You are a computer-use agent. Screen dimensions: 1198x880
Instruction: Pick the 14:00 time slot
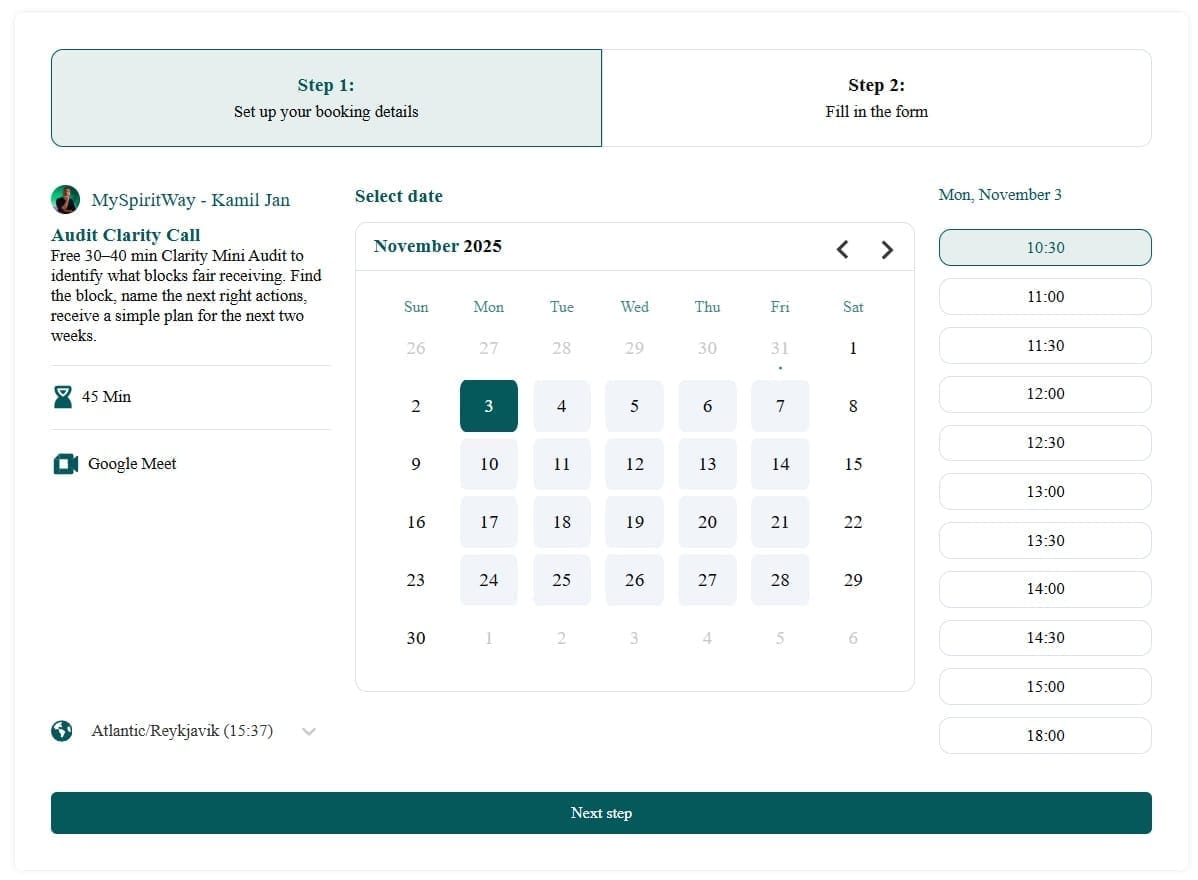[1045, 589]
